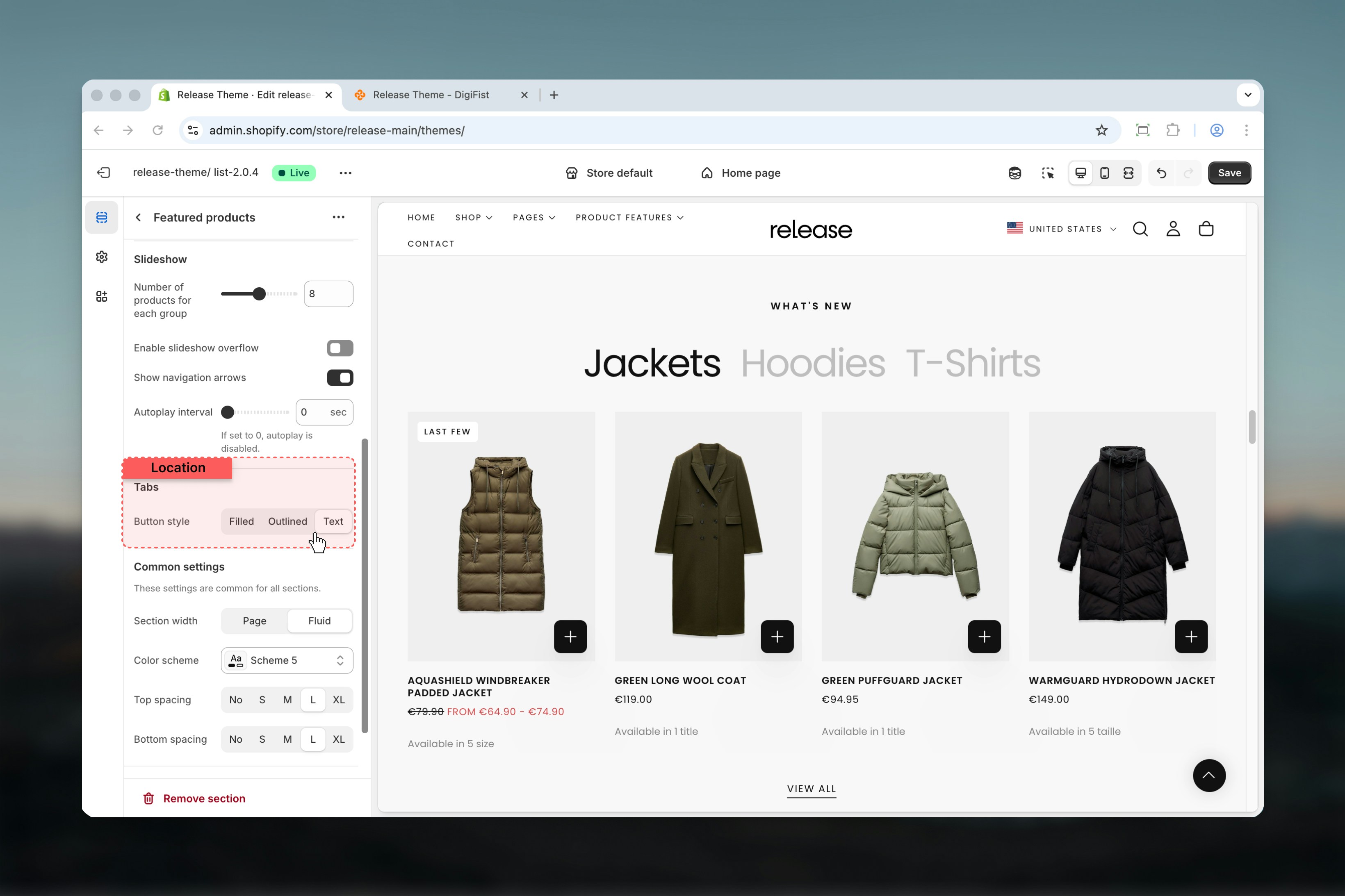
Task: Open the Apps panel in the sidebar
Action: click(x=101, y=296)
